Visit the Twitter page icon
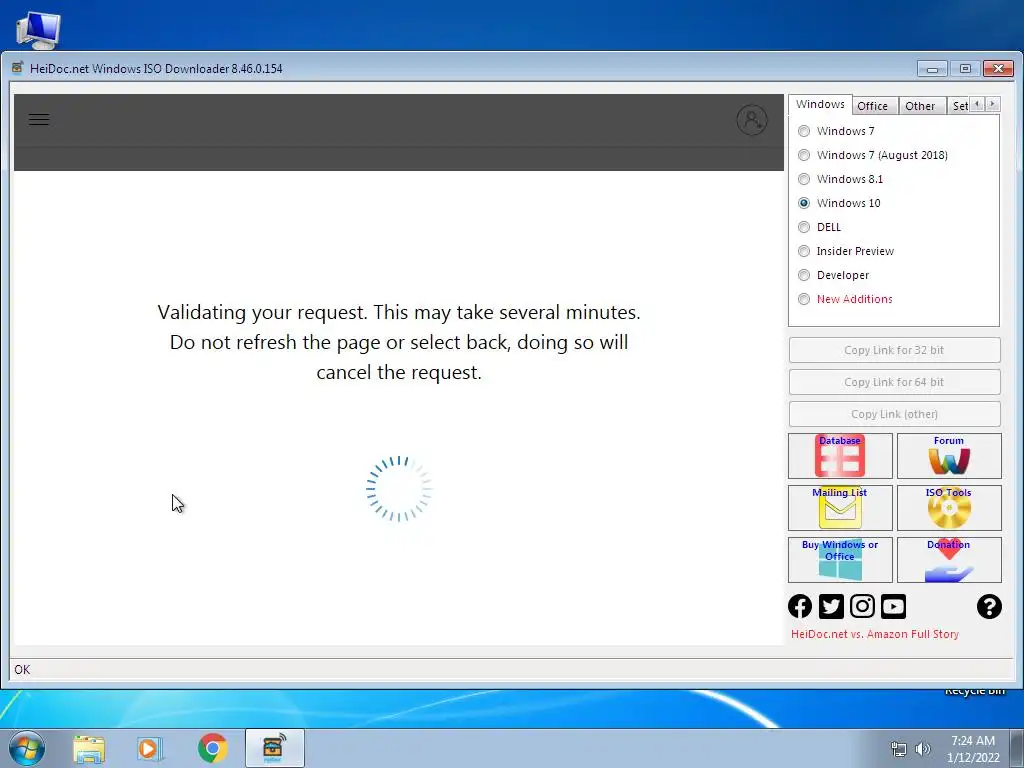The image size is (1024, 768). (831, 607)
